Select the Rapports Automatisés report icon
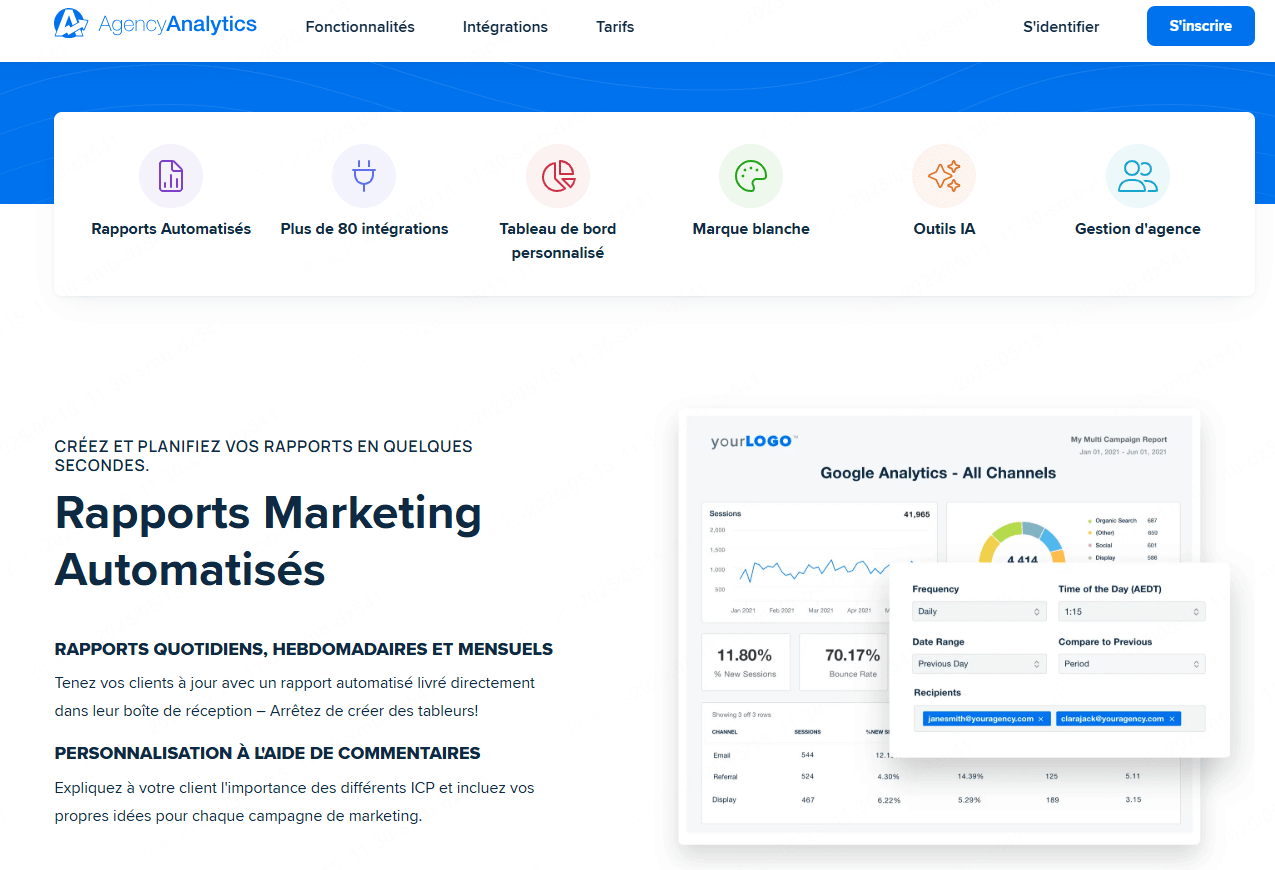Screen dimensions: 1275x870 coord(171,176)
